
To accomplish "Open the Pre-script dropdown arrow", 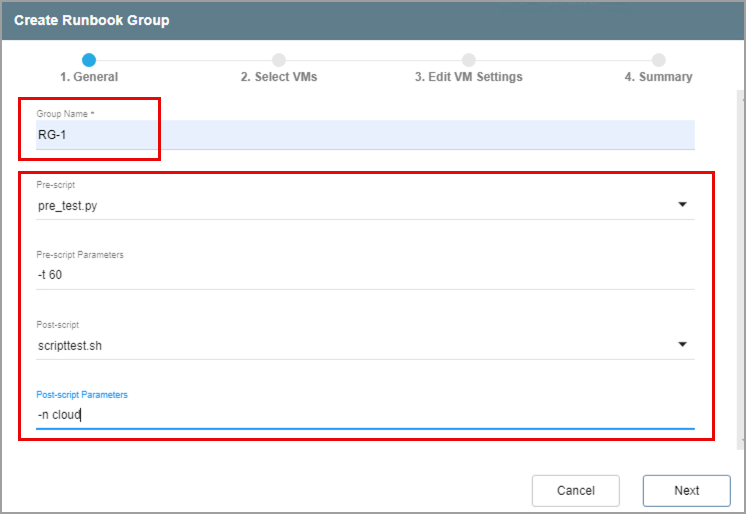I will [x=682, y=205].
